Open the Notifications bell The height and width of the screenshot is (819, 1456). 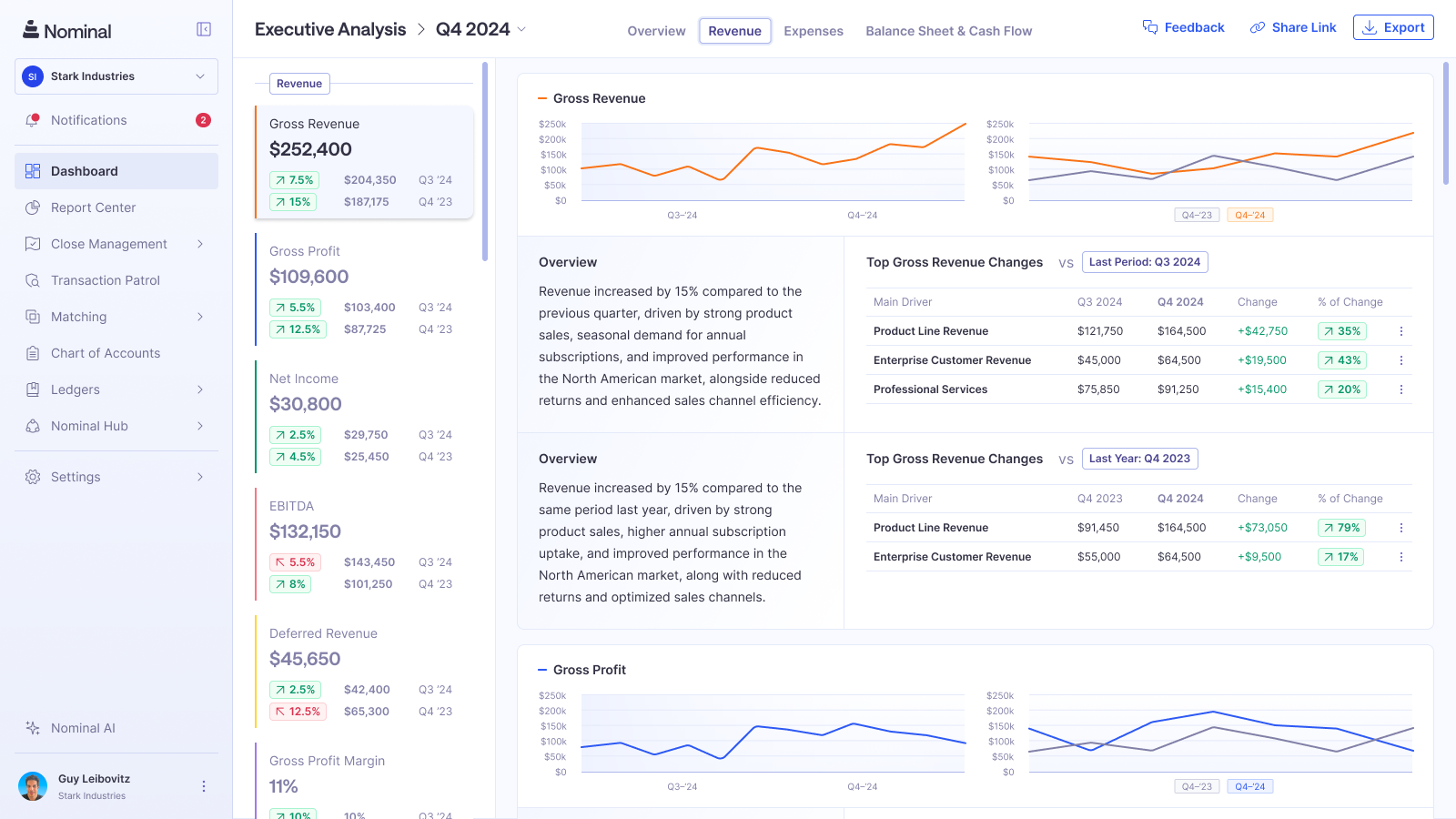click(x=88, y=119)
